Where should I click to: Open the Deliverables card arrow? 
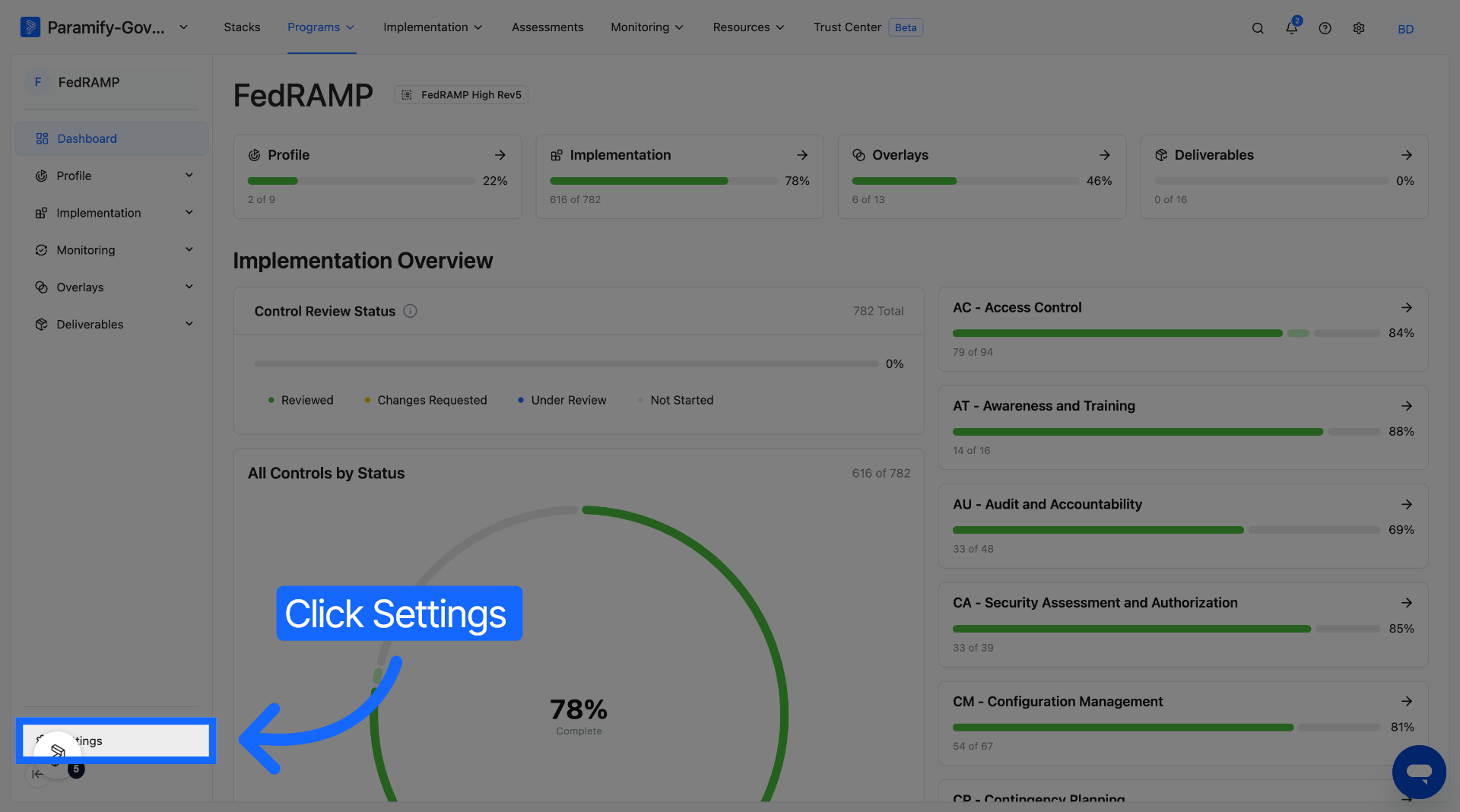[x=1407, y=155]
